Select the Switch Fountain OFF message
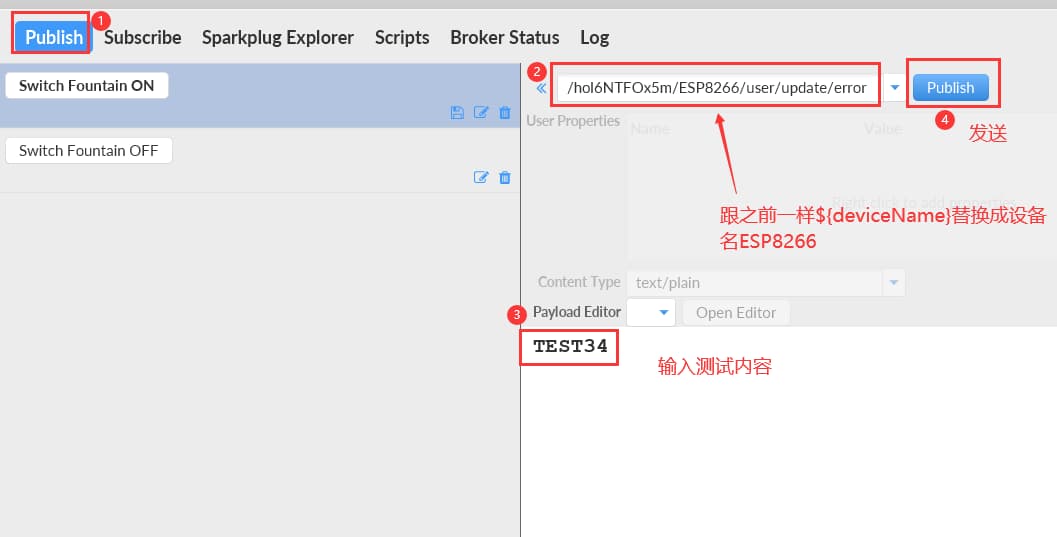Image resolution: width=1057 pixels, height=537 pixels. [89, 150]
